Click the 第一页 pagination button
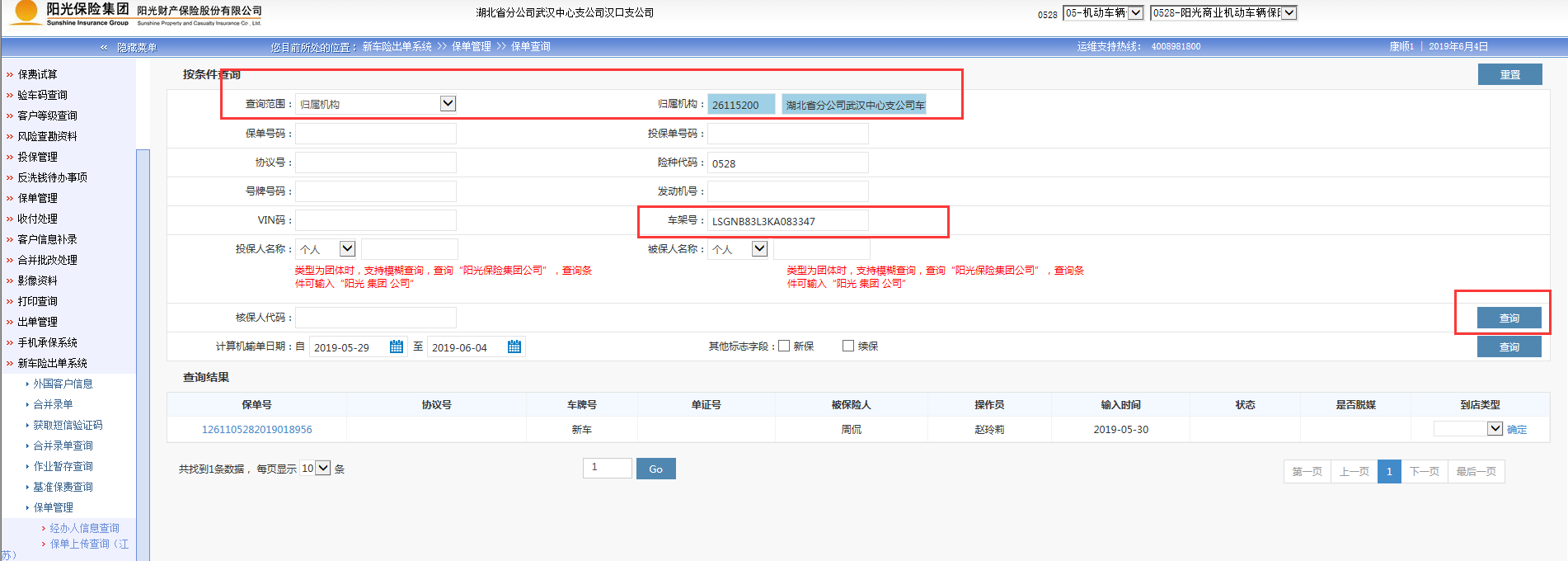This screenshot has width=1568, height=561. tap(1307, 471)
